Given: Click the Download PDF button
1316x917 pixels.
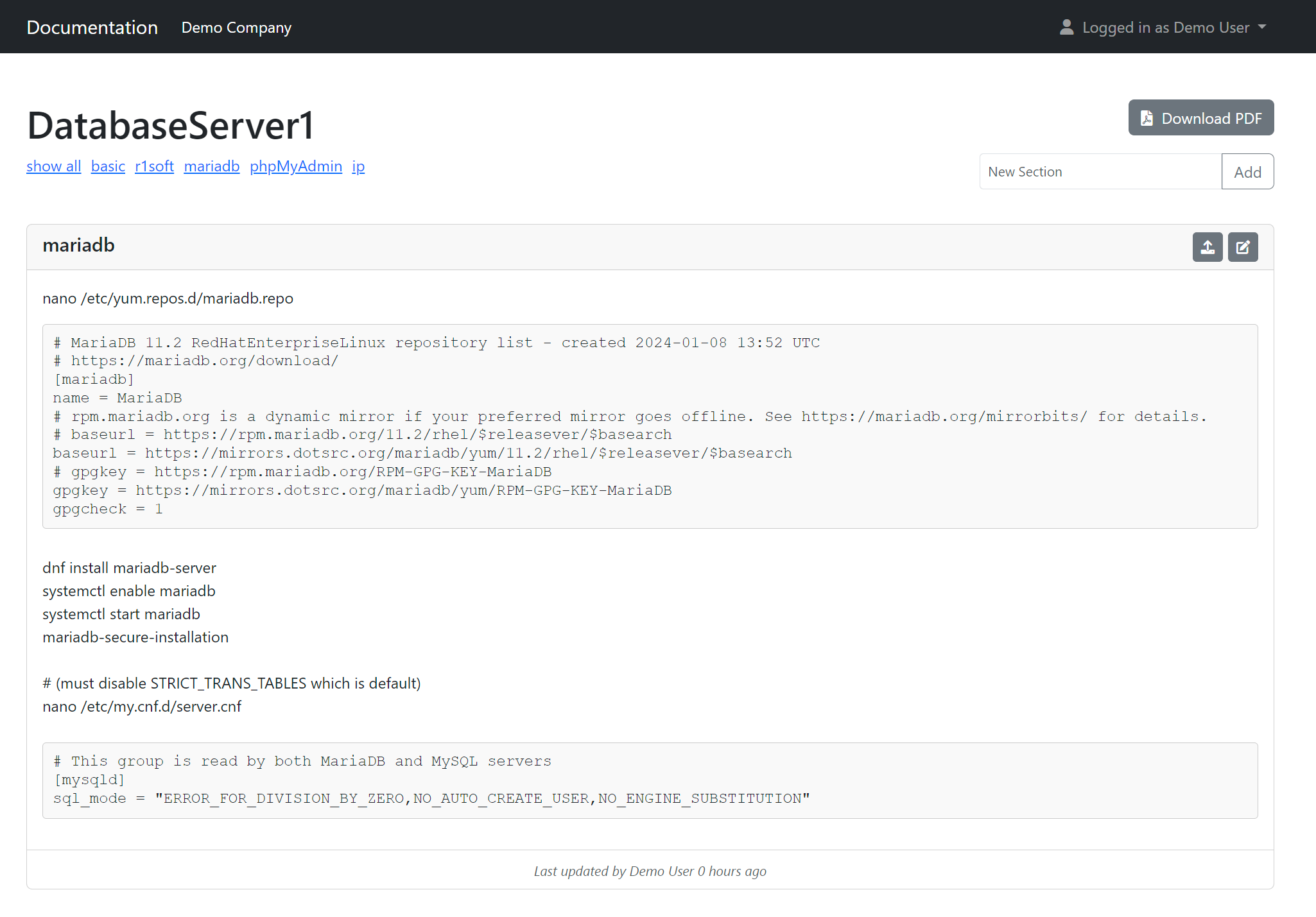Looking at the screenshot, I should coord(1200,118).
